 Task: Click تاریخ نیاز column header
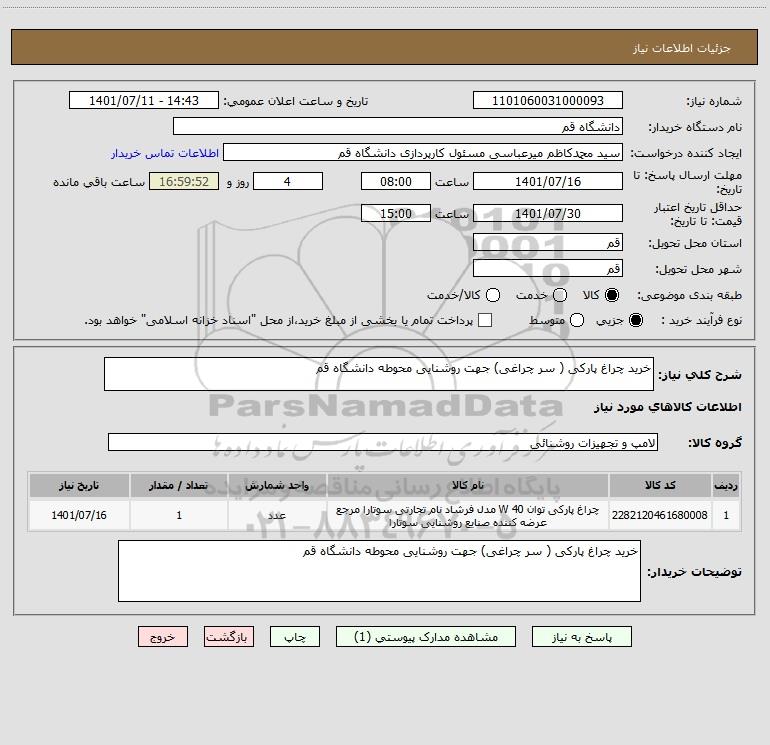[x=79, y=486]
